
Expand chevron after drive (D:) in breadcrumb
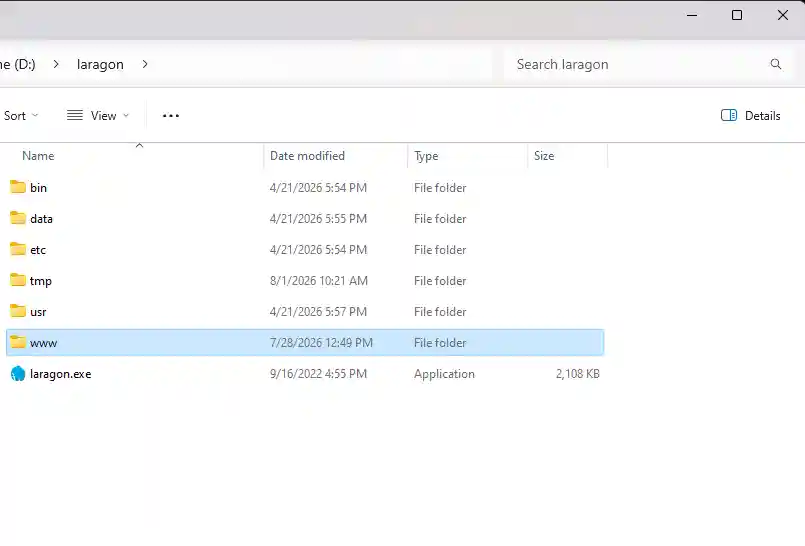(56, 64)
